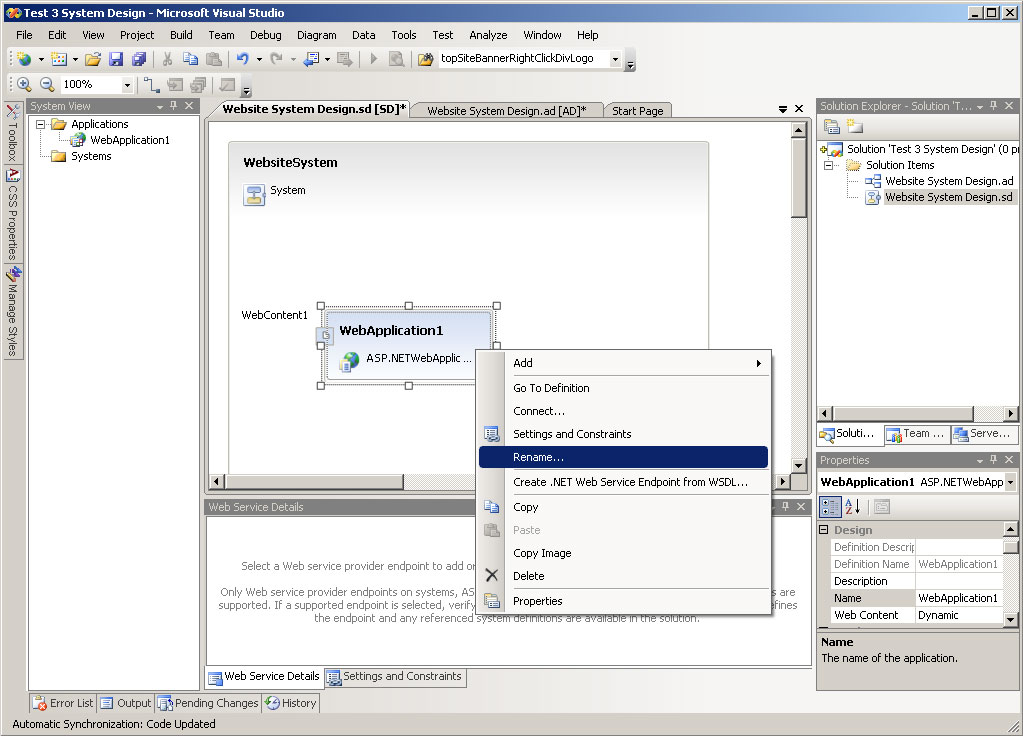Open the Pending Changes tab
The width and height of the screenshot is (1023, 736).
tap(209, 703)
